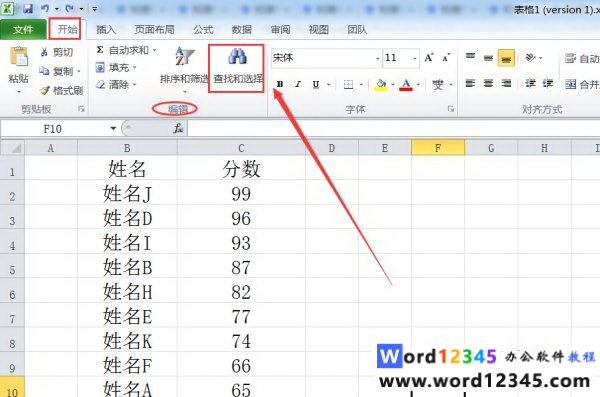The width and height of the screenshot is (600, 397).
Task: Open the font size 11 dropdown
Action: point(415,59)
